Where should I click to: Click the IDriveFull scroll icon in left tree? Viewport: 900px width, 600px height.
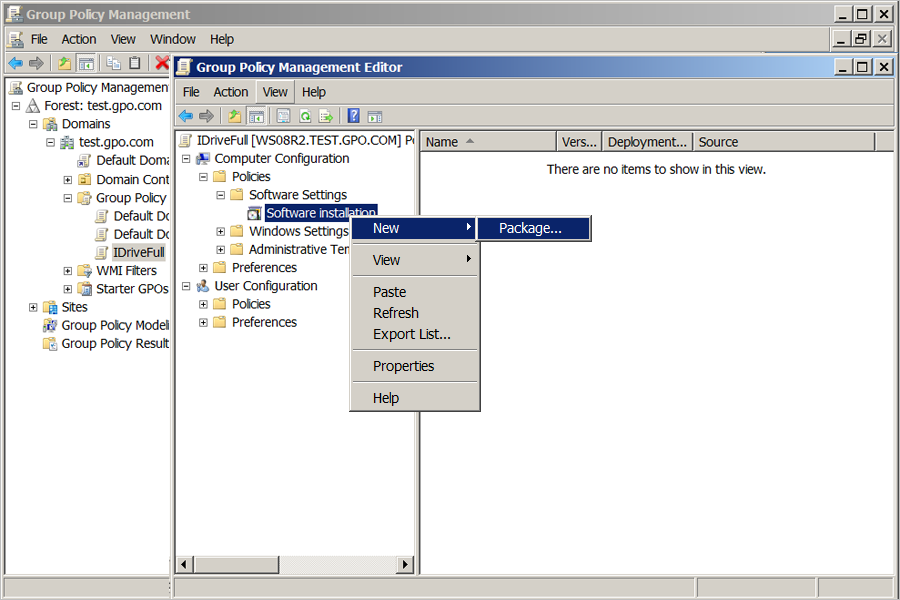[x=102, y=253]
